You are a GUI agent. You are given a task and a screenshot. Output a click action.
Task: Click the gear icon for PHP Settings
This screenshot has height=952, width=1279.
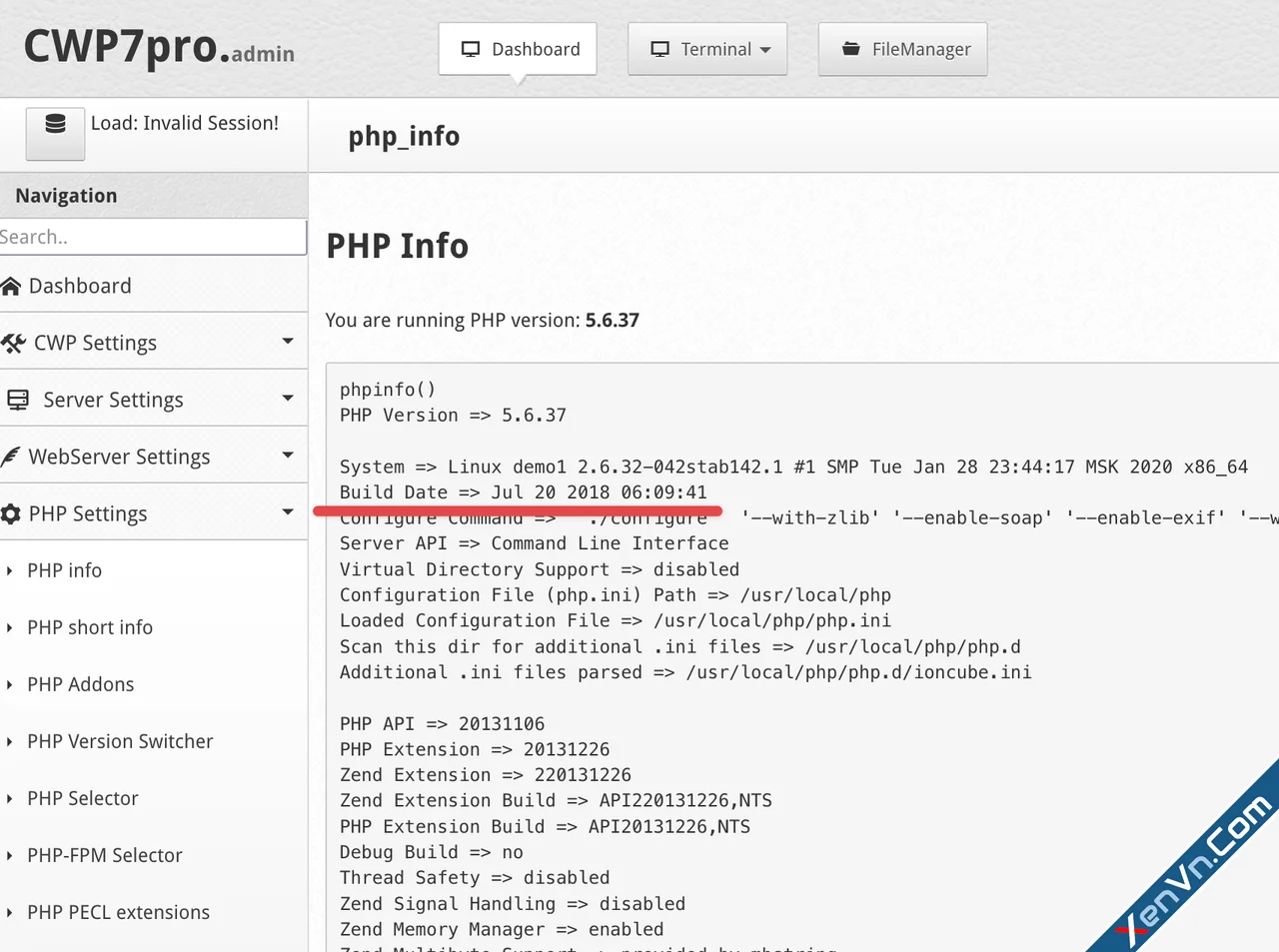[x=11, y=514]
